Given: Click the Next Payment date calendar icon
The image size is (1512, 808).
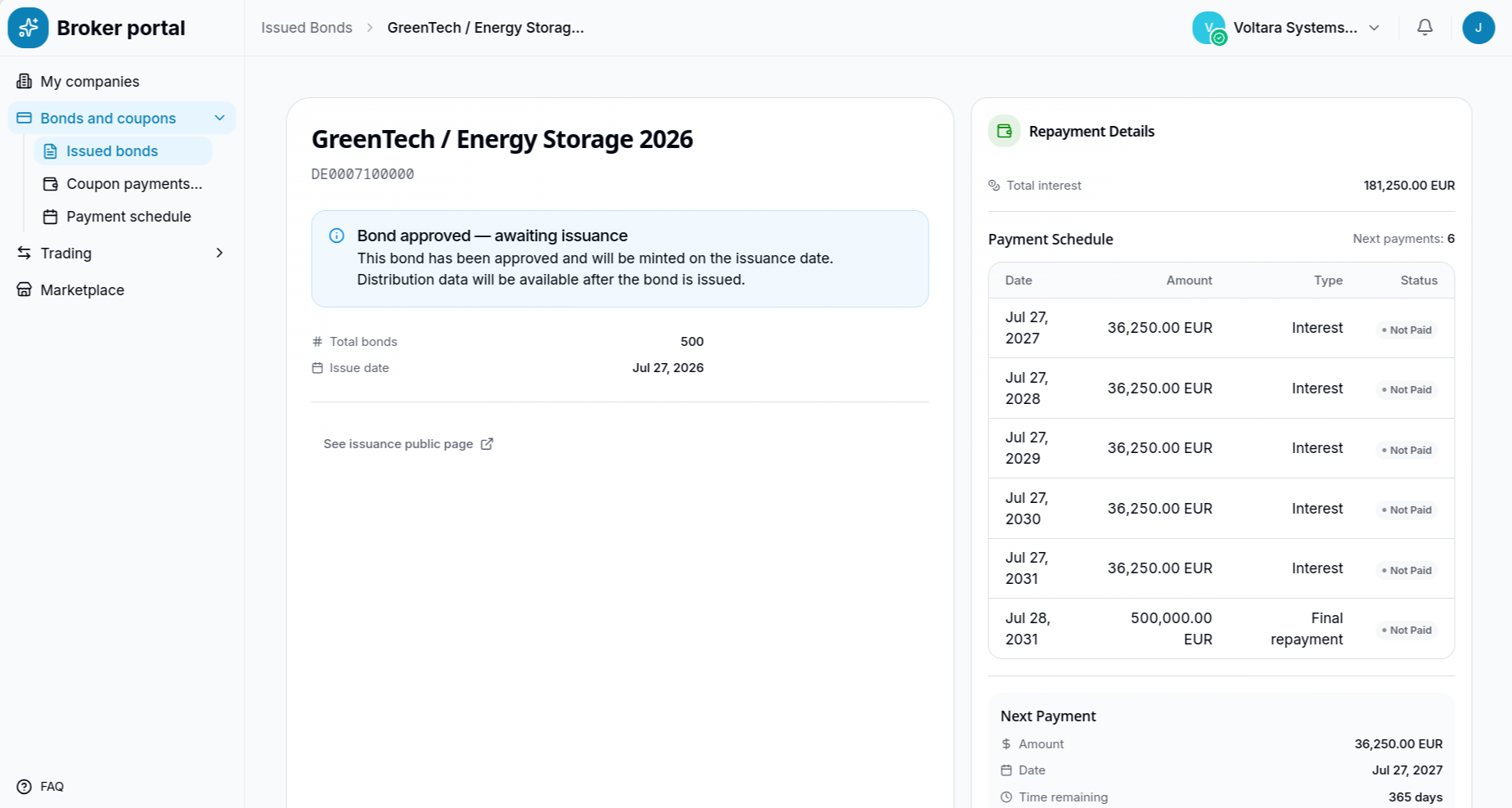Looking at the screenshot, I should (x=1006, y=770).
